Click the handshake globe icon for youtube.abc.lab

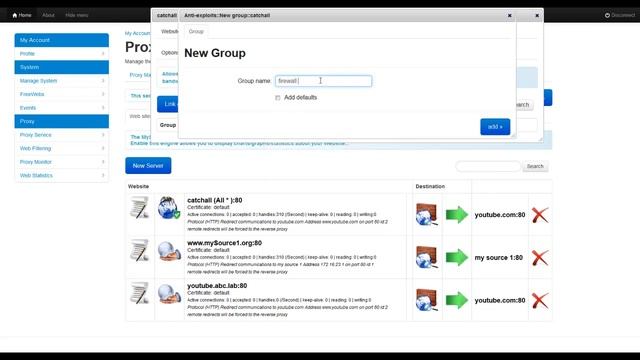(169, 293)
